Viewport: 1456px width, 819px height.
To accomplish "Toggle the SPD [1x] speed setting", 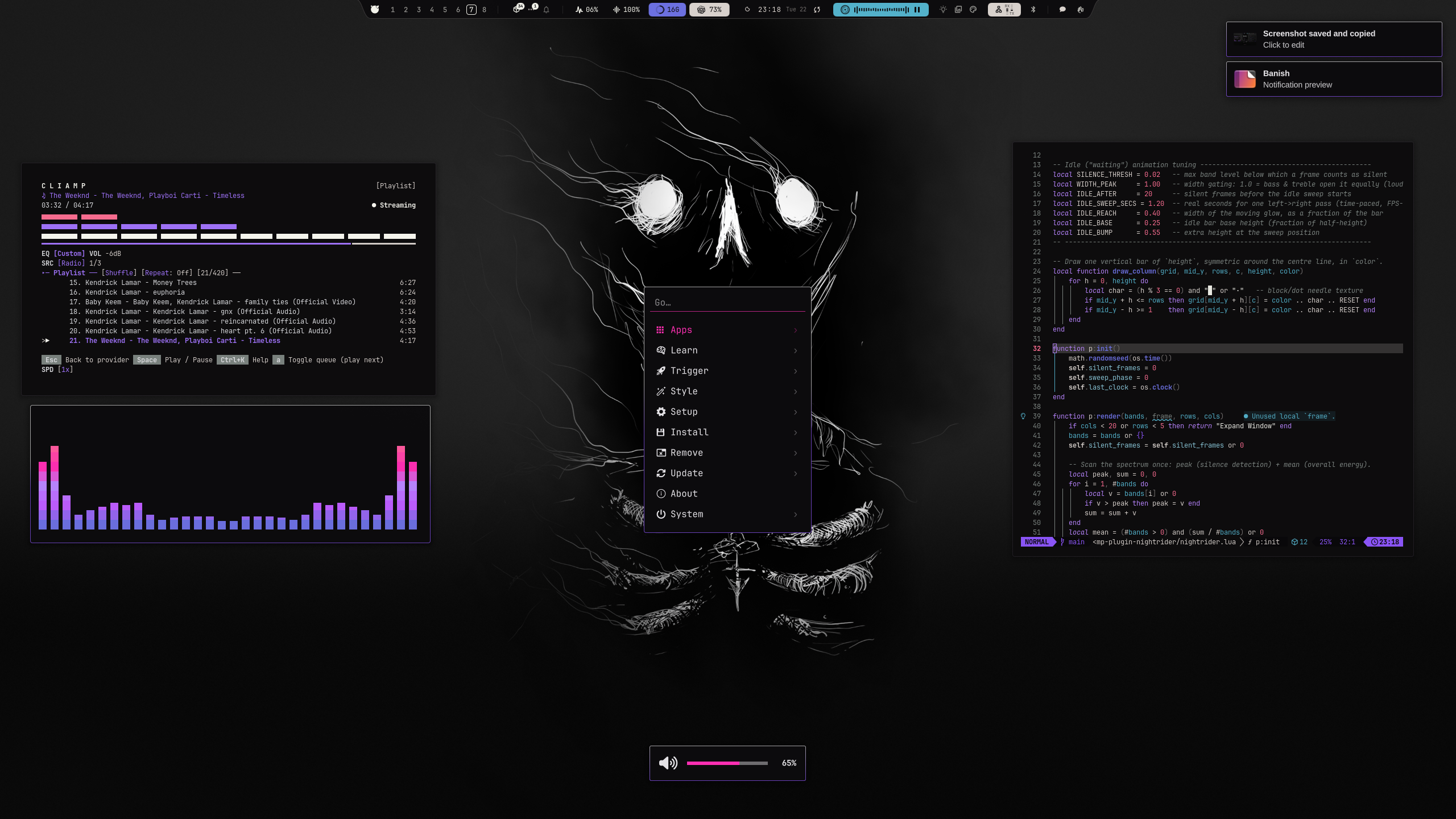I will (x=57, y=370).
